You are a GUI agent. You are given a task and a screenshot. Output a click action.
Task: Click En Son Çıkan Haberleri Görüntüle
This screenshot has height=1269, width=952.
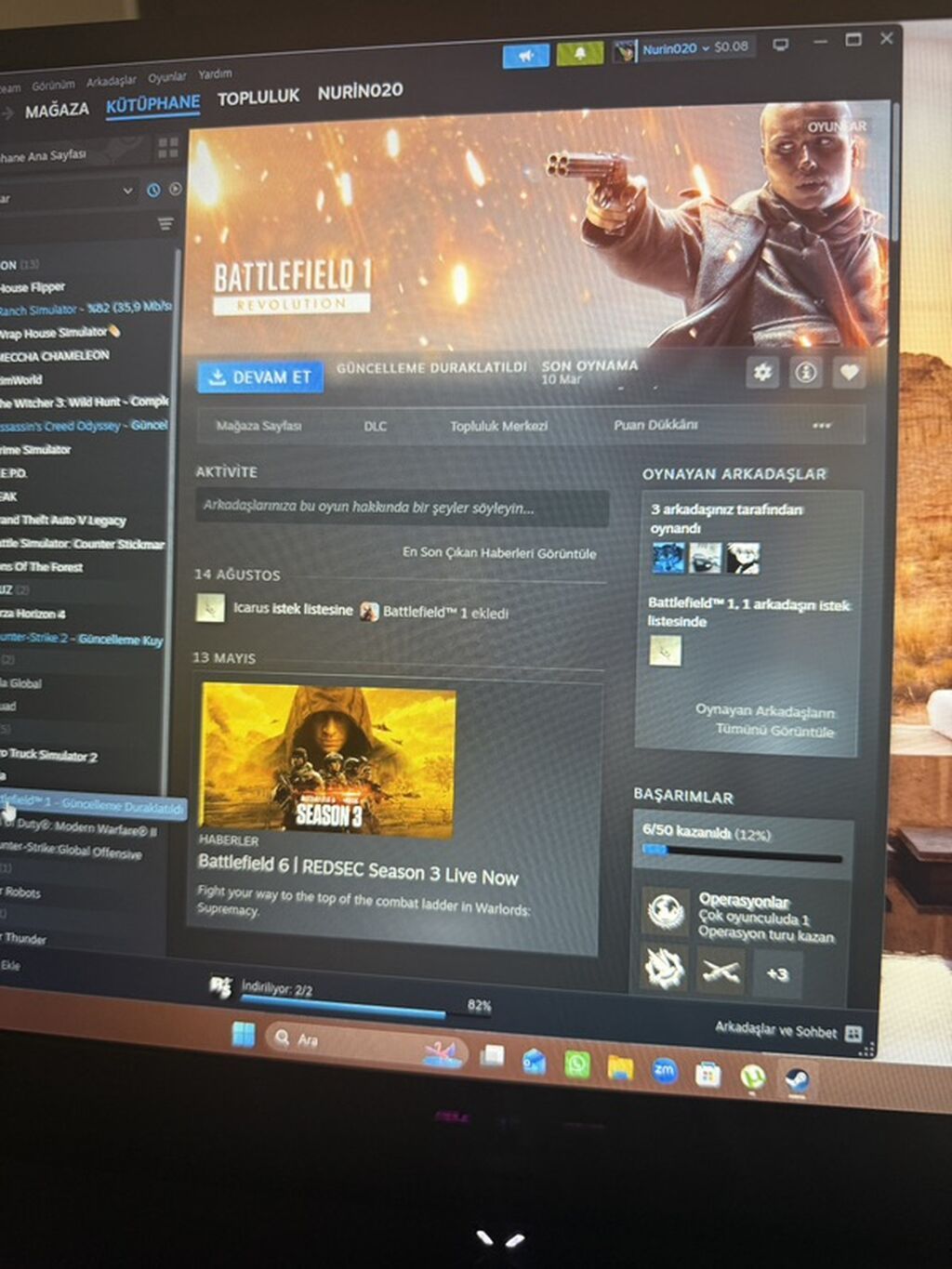click(499, 553)
